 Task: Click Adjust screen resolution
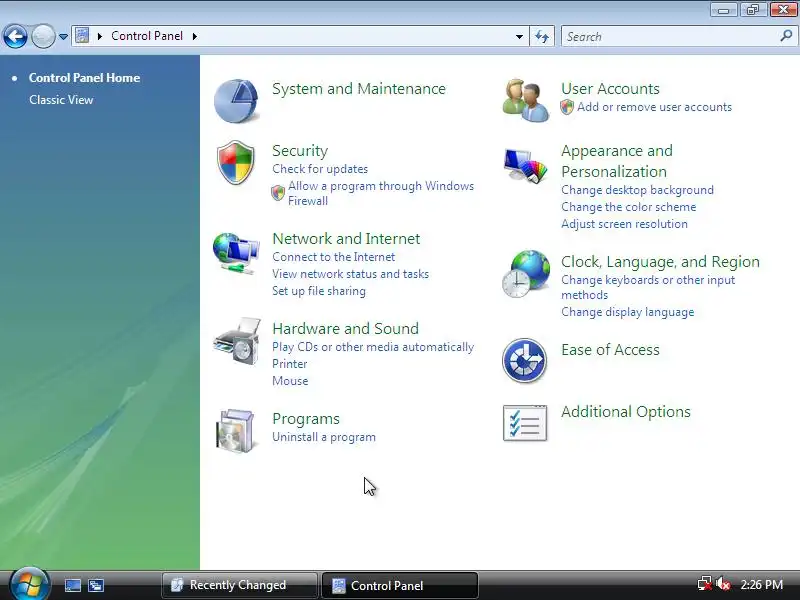pyautogui.click(x=624, y=223)
